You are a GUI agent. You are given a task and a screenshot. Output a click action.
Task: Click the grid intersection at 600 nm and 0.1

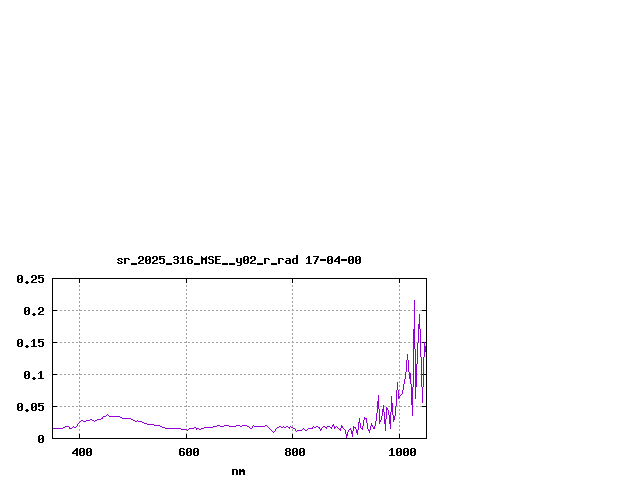(x=186, y=375)
